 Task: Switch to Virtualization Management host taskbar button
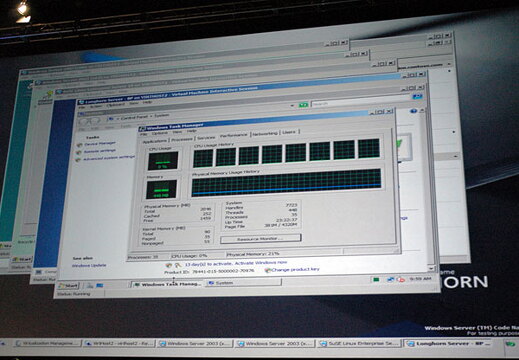(x=47, y=343)
